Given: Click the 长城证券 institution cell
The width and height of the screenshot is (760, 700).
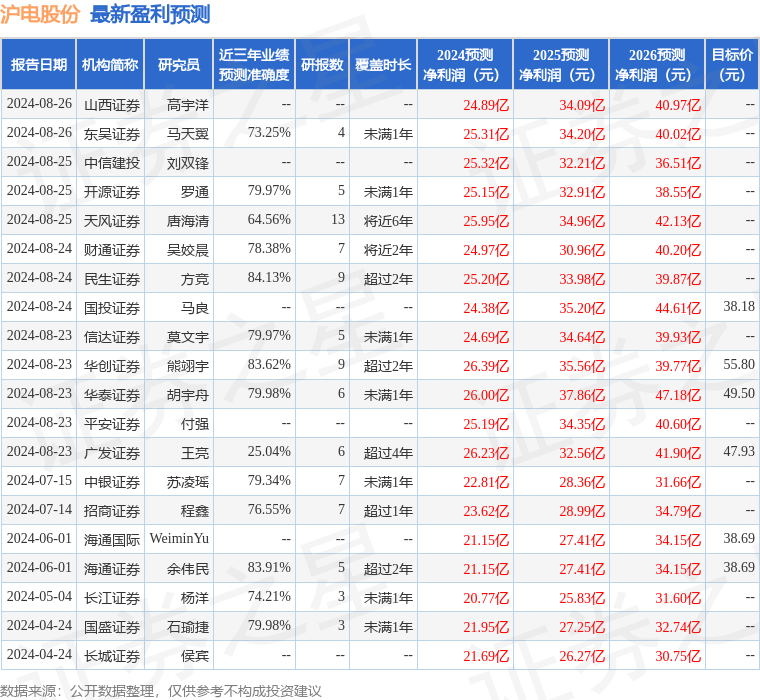Looking at the screenshot, I should coord(112,656).
